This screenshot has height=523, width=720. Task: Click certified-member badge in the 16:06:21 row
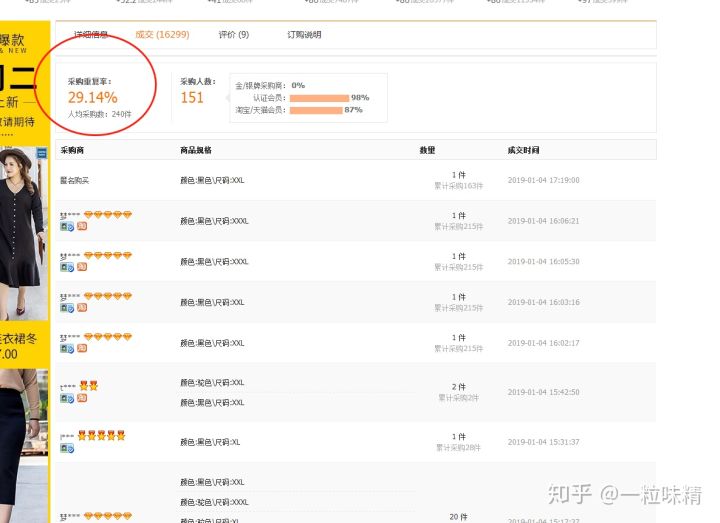point(67,226)
